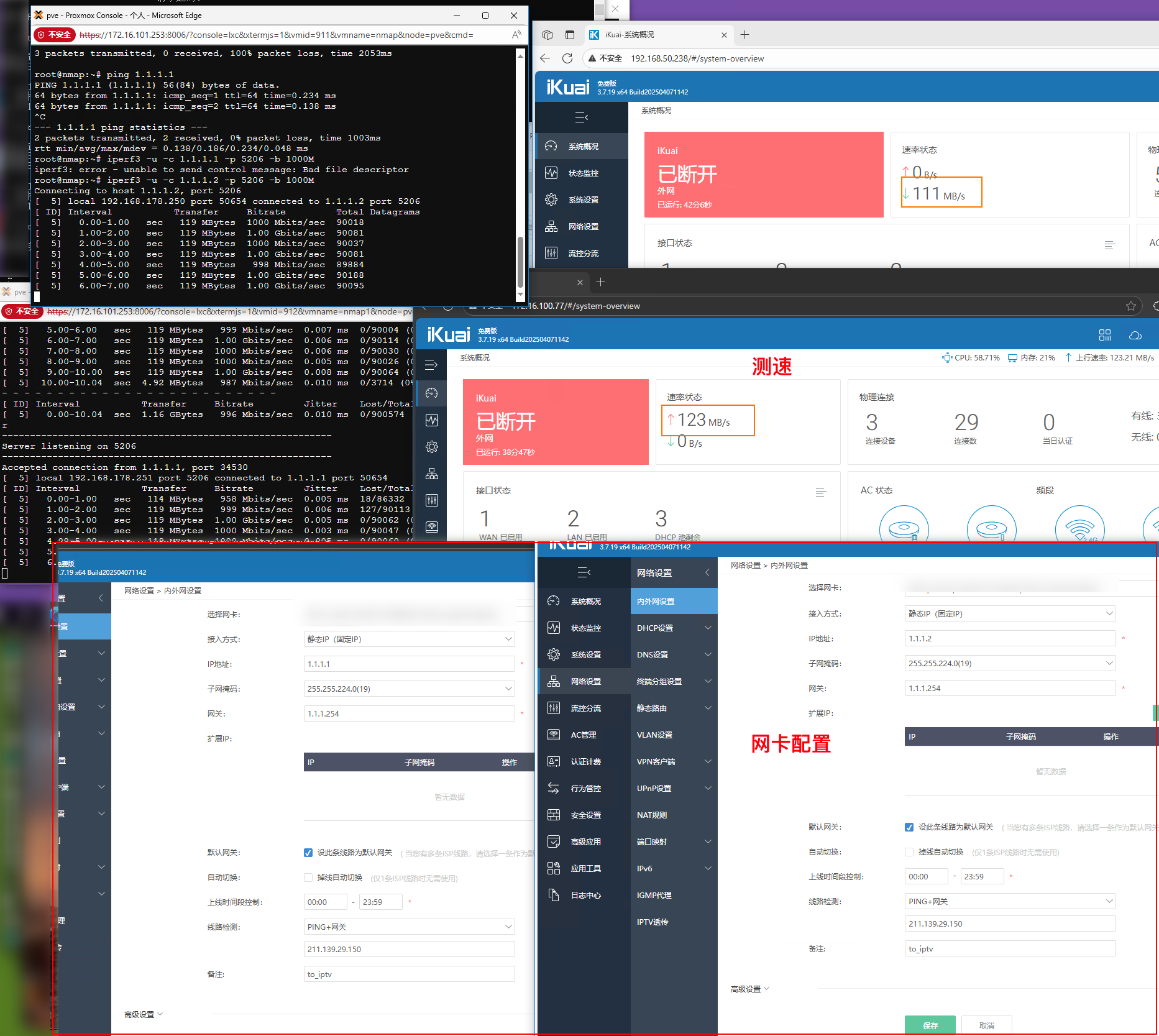Open new tab beside iKuai-系统概况 tab
This screenshot has height=1036, width=1159.
744,35
